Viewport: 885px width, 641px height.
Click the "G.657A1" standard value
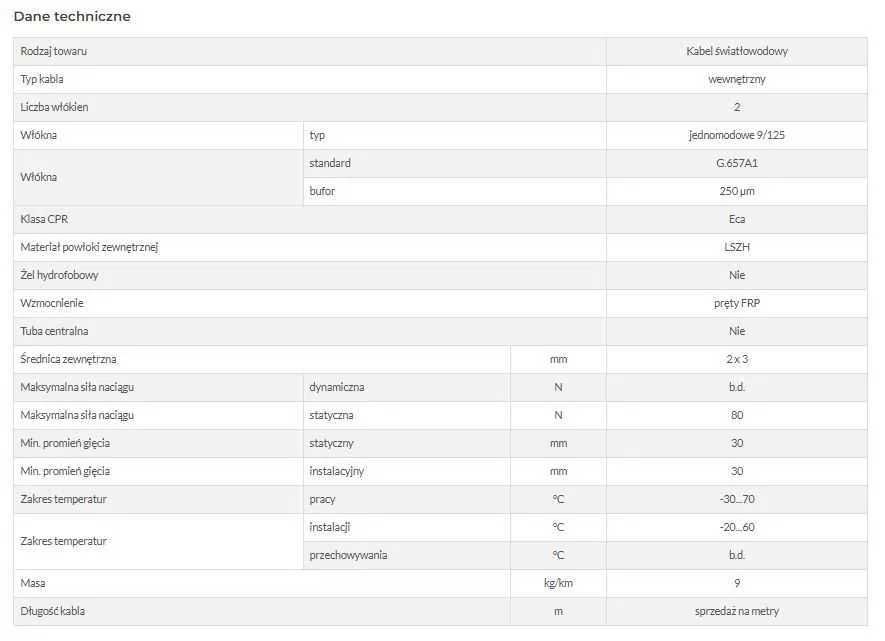(737, 163)
